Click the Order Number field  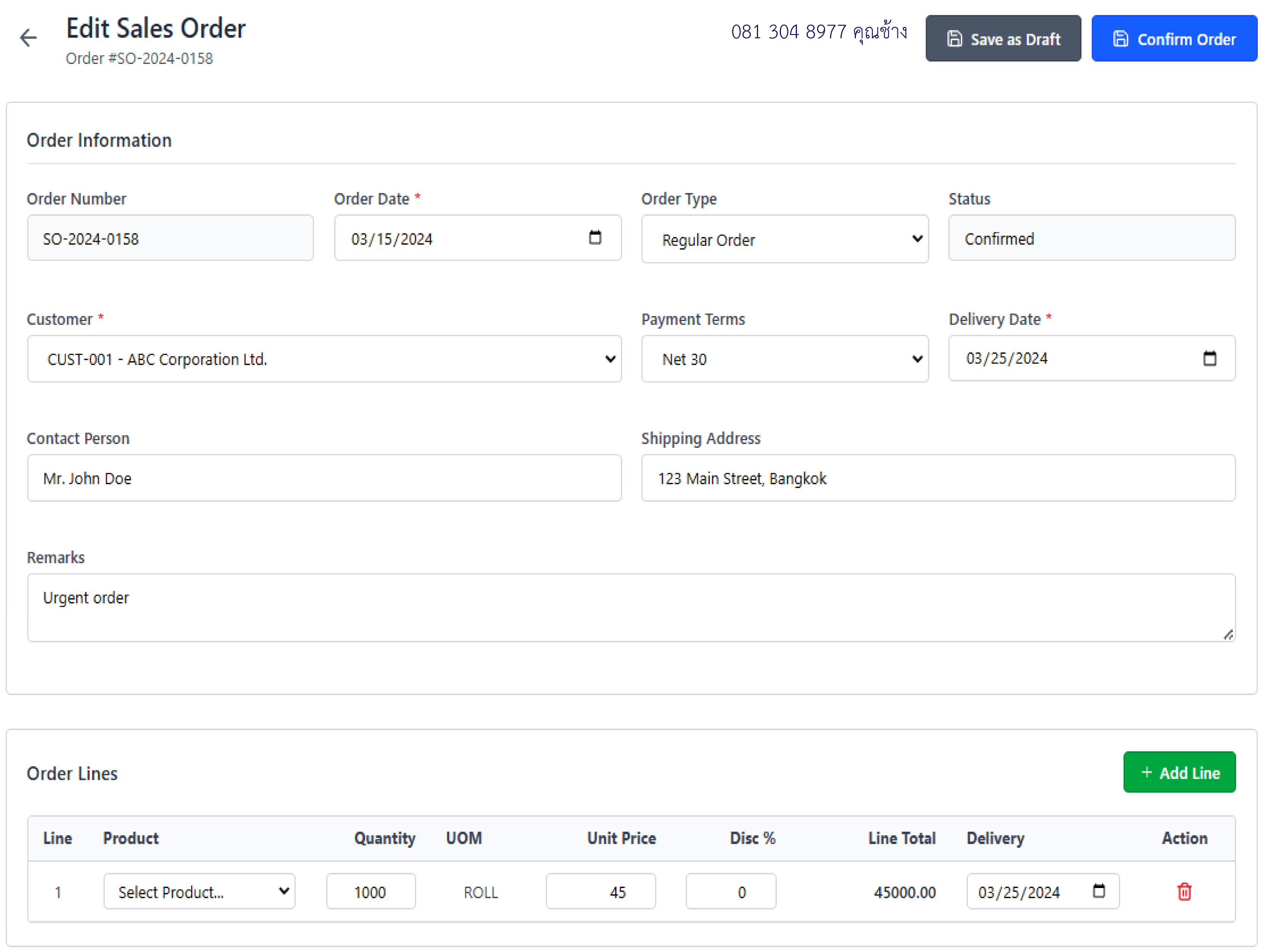171,238
